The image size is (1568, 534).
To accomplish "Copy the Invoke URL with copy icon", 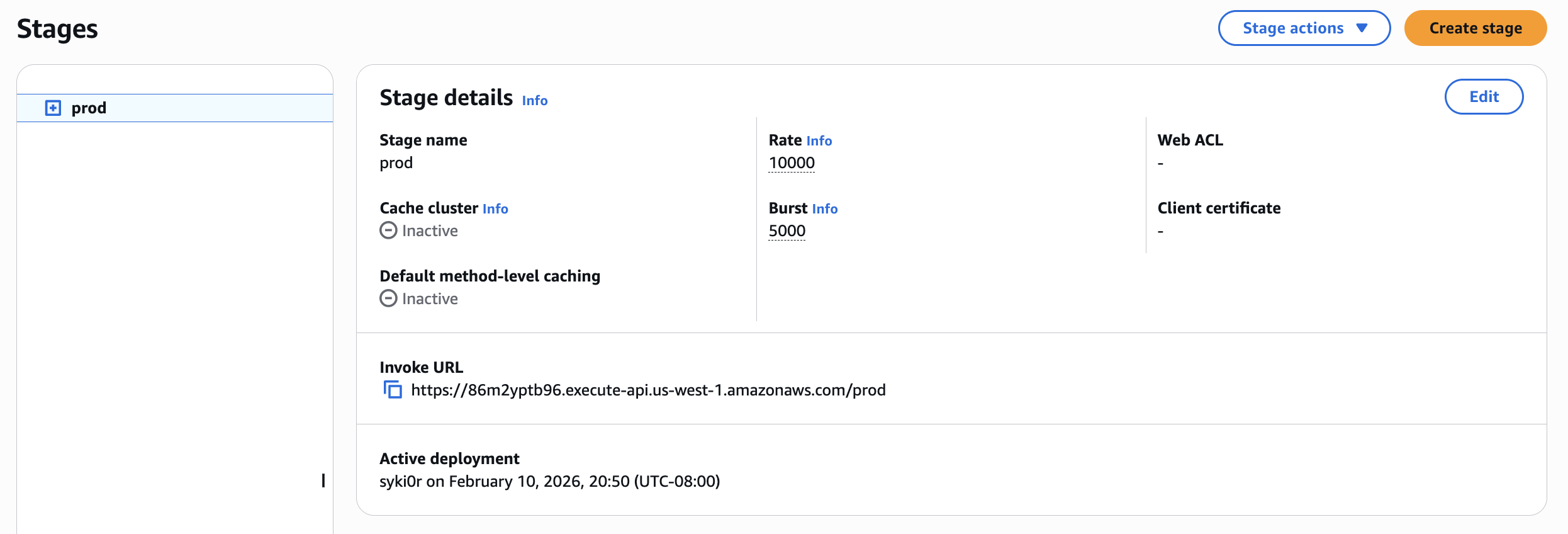I will [393, 390].
